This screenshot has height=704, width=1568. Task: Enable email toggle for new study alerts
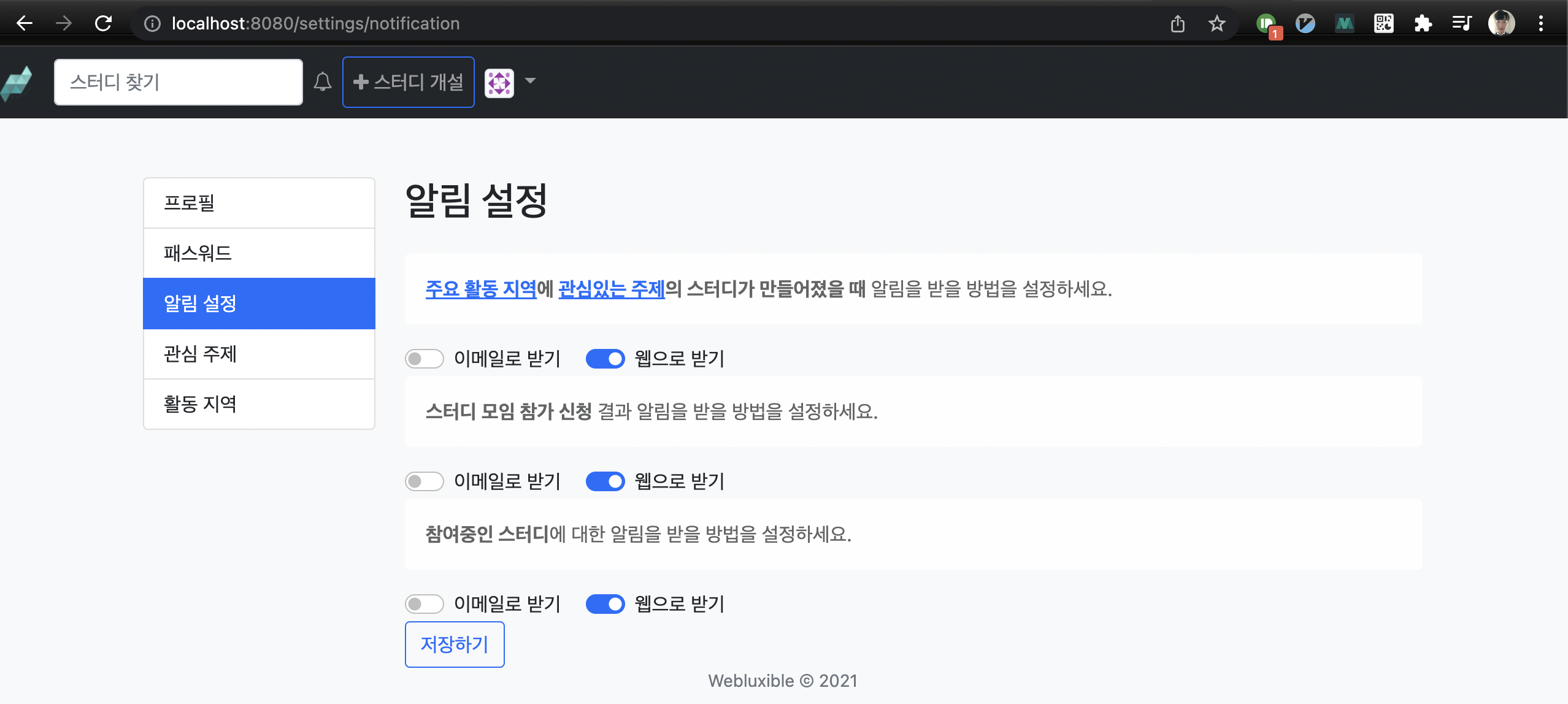[424, 359]
